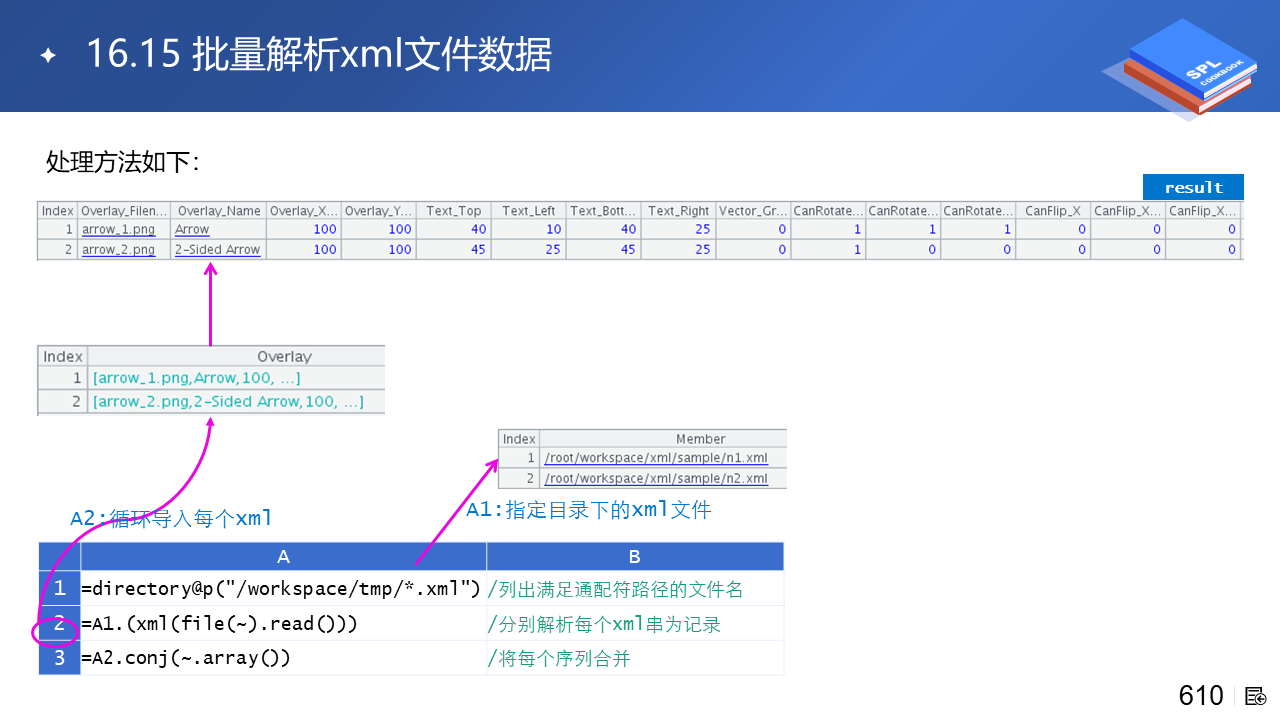The height and width of the screenshot is (720, 1280).
Task: Select row 1 header in code grid
Action: 60,589
